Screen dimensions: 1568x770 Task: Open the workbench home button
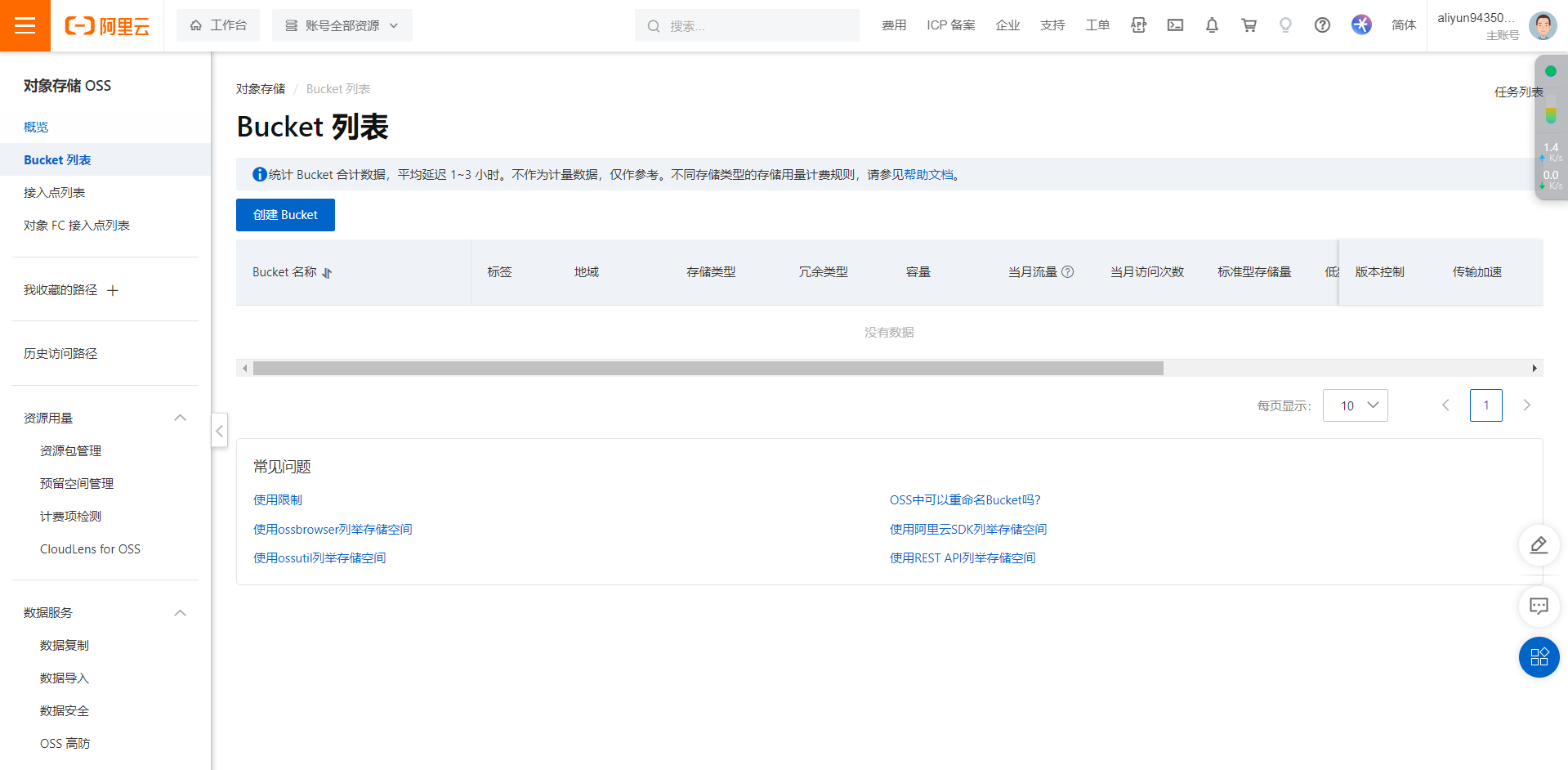[x=218, y=25]
